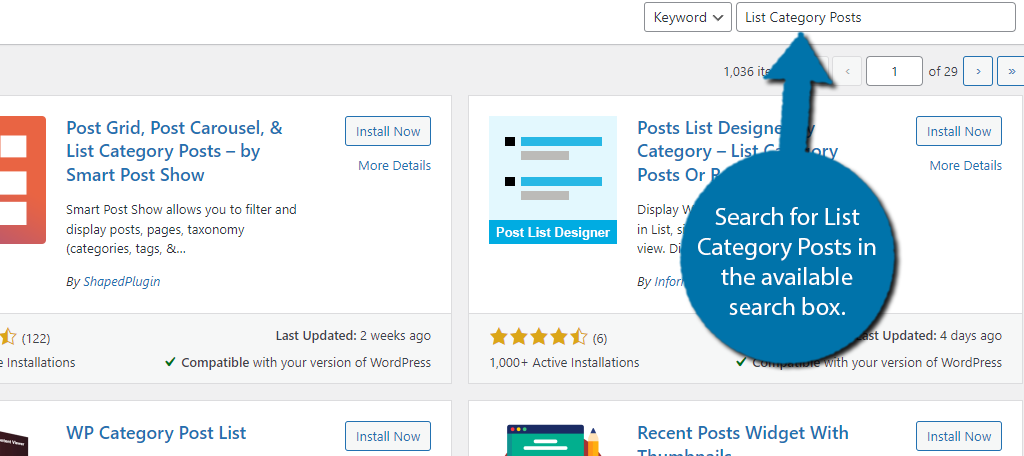Open the Recent Posts Widget With Thumbnails title

pos(743,440)
